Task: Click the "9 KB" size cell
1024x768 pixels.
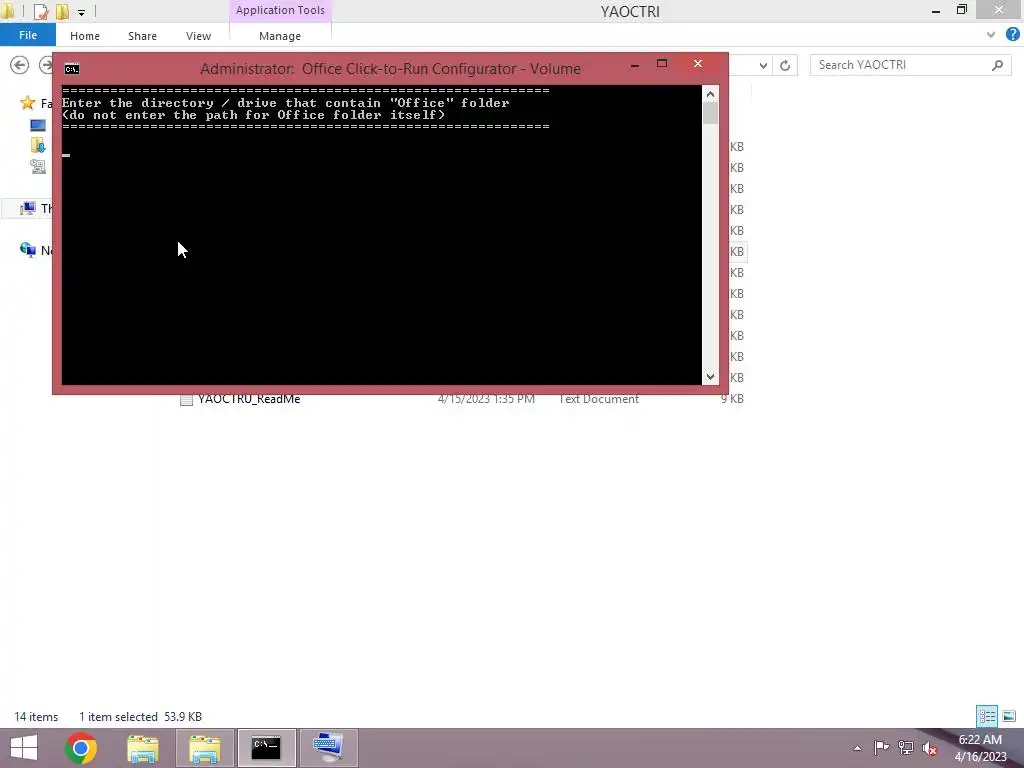Action: 732,399
